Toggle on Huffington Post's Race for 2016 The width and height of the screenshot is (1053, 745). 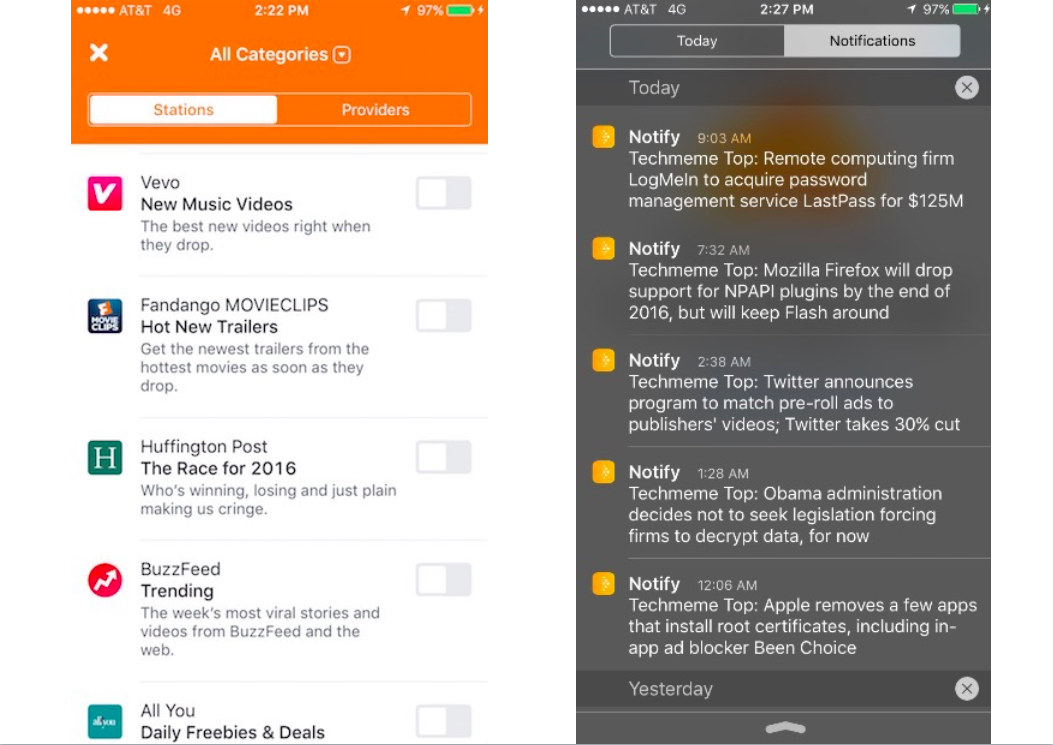pos(443,456)
